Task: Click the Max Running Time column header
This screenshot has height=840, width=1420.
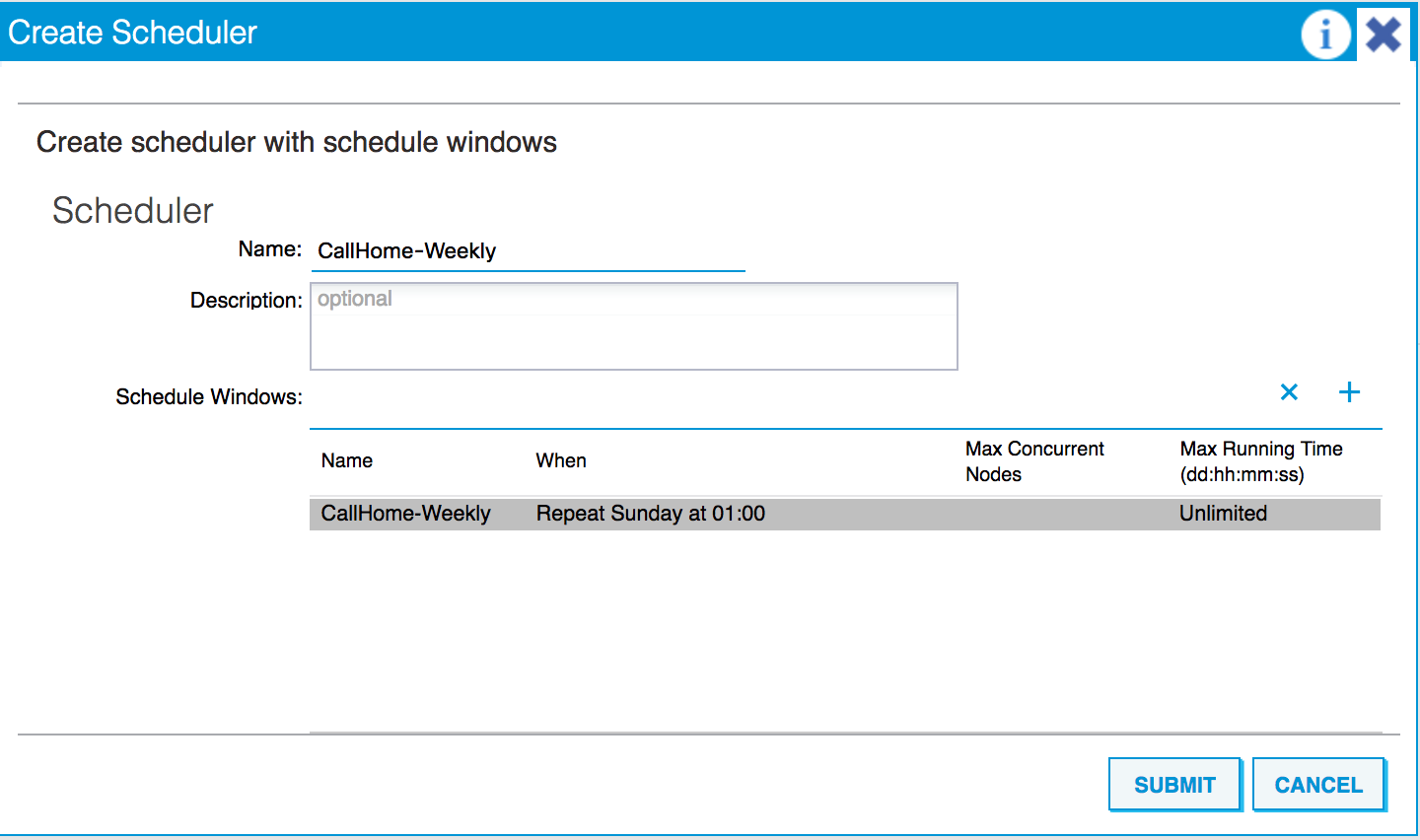Action: [x=1261, y=461]
